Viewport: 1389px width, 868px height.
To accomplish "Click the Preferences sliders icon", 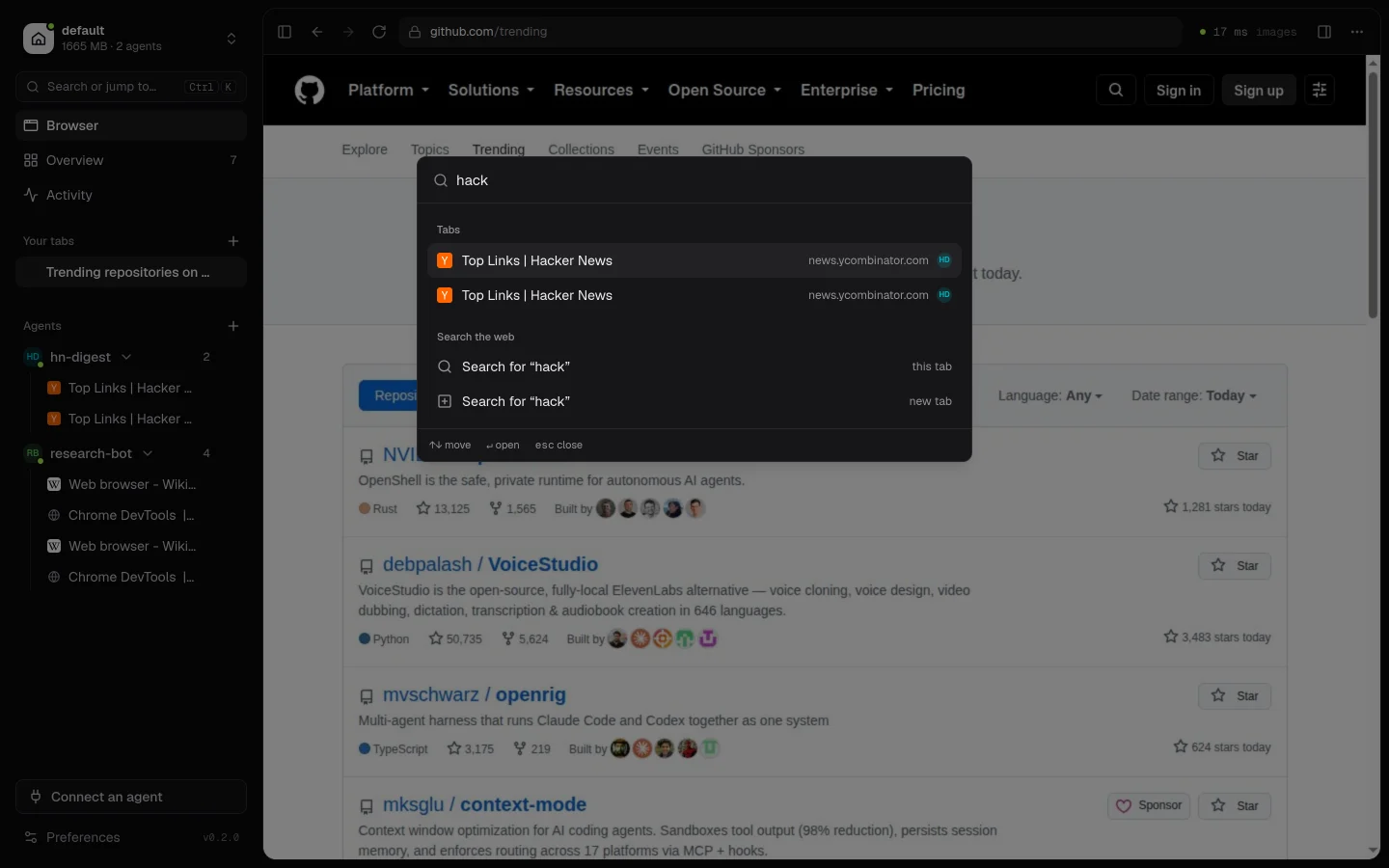I will [31, 837].
